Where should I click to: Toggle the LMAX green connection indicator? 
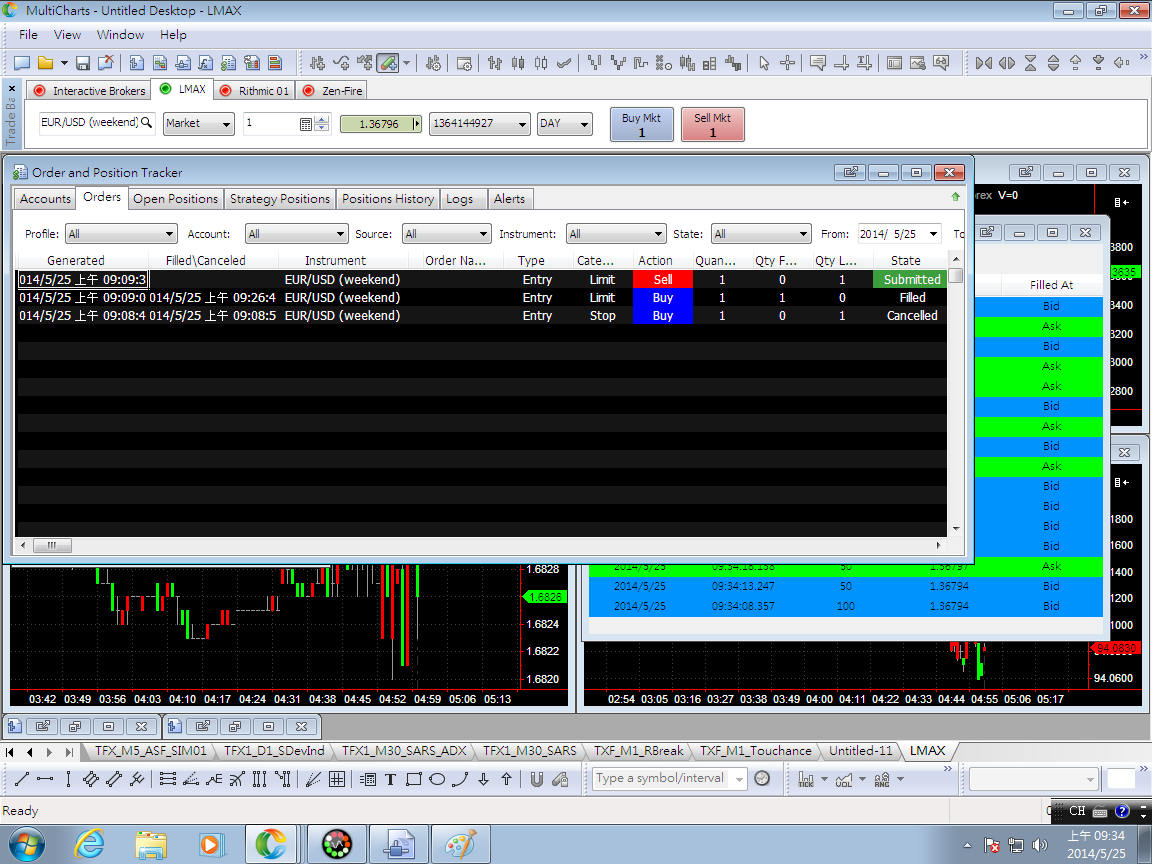click(x=165, y=89)
